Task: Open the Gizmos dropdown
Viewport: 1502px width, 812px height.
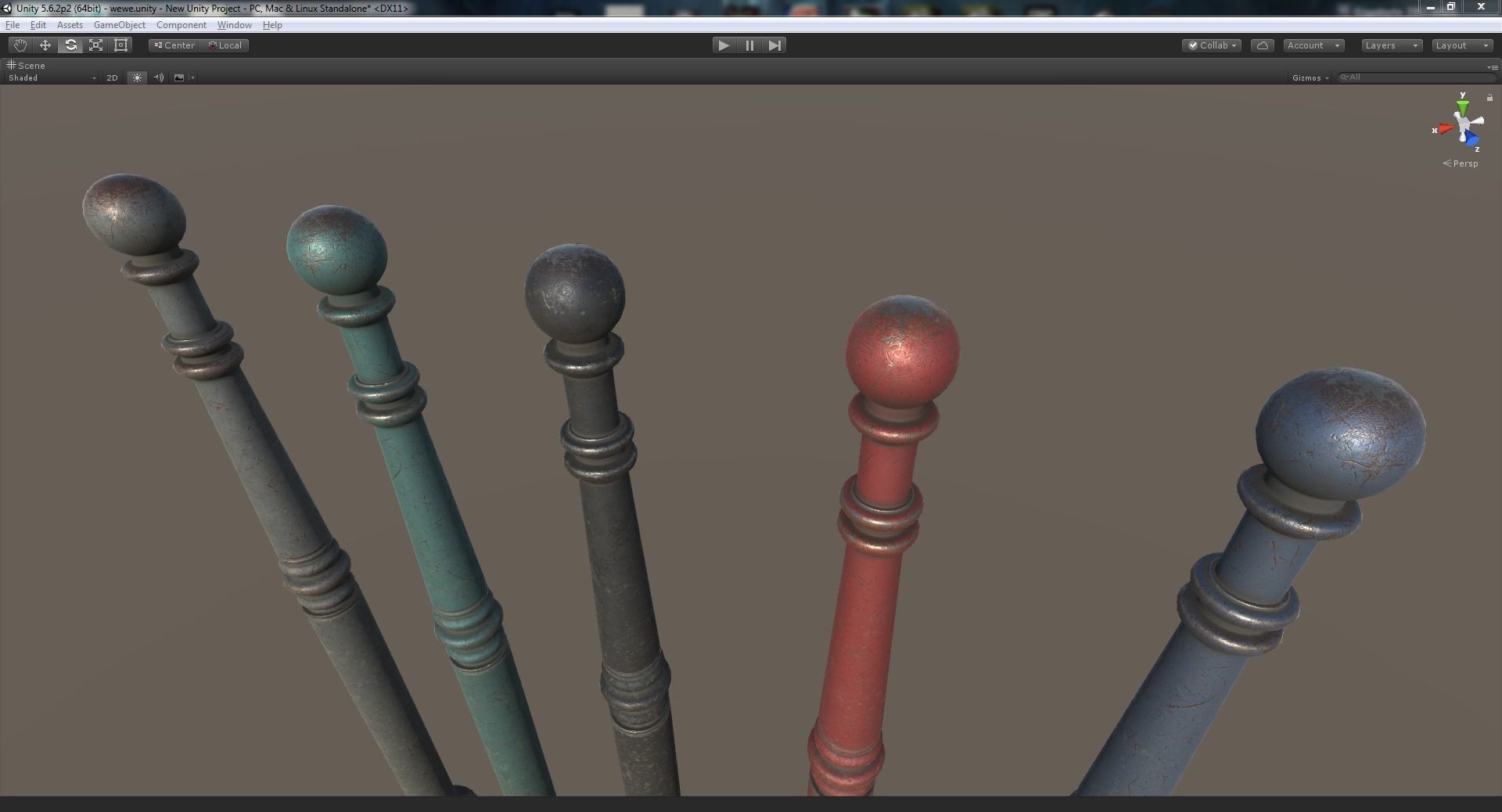Action: tap(1310, 77)
